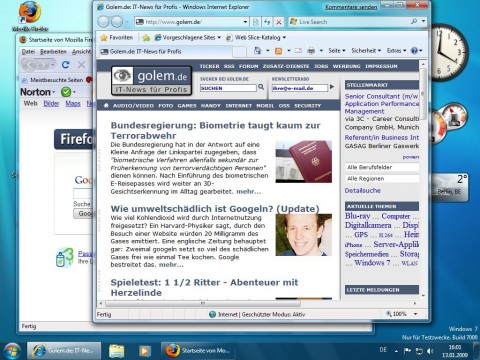Screen dimensions: 480x360
Task: Click Windows 7 link in Aktuelle Themen
Action: (x=372, y=263)
